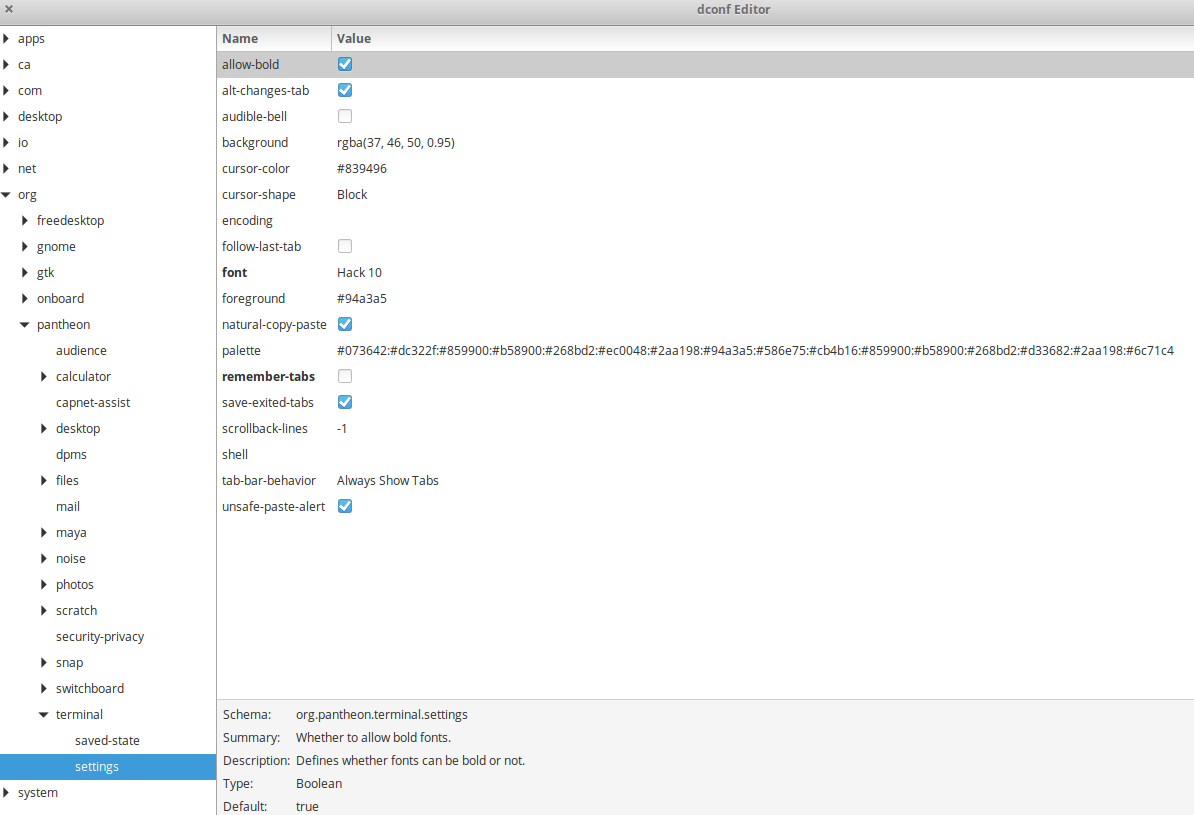Expand the gnome node in sidebar
Screen dimensions: 1194x815
pyautogui.click(x=25, y=246)
